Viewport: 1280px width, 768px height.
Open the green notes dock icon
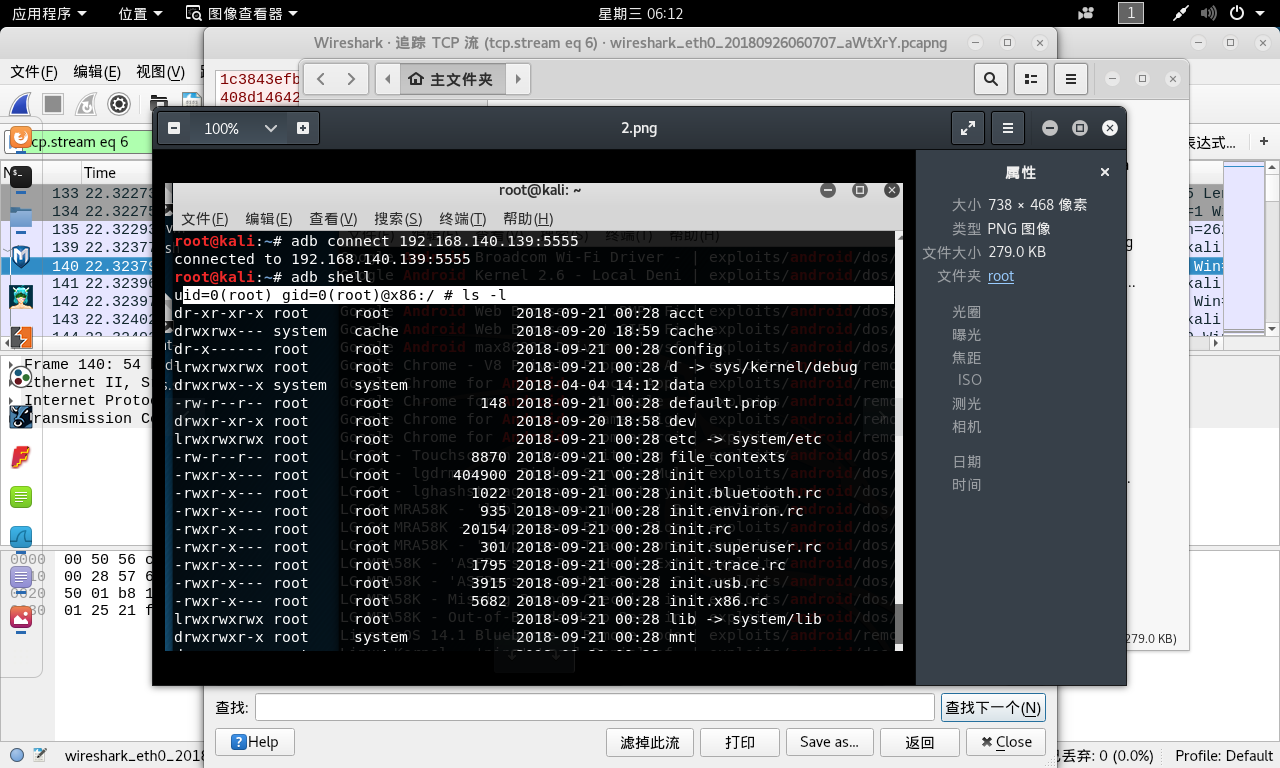click(x=21, y=497)
